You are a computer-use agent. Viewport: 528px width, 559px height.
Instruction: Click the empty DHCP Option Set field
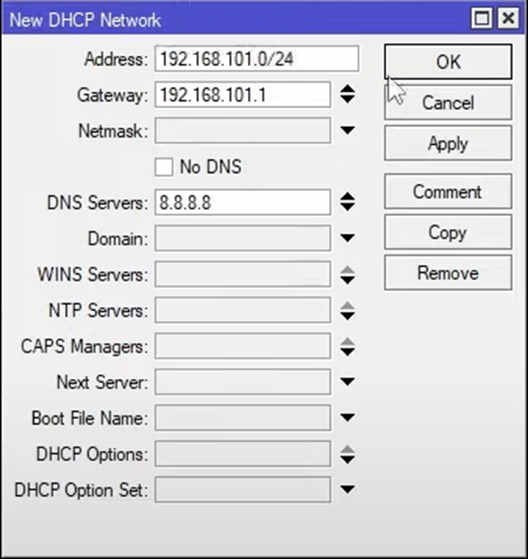coord(243,489)
